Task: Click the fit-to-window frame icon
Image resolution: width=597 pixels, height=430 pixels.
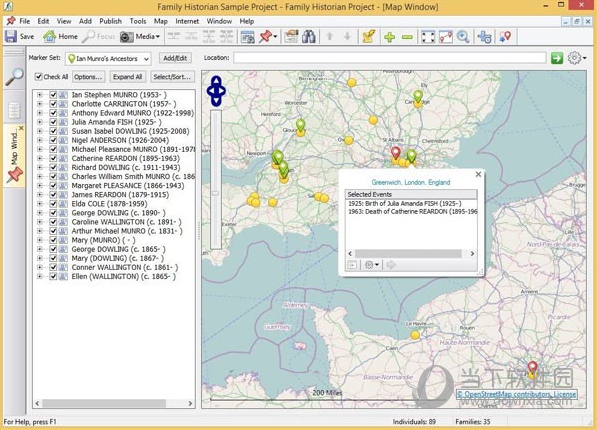Action: click(428, 37)
